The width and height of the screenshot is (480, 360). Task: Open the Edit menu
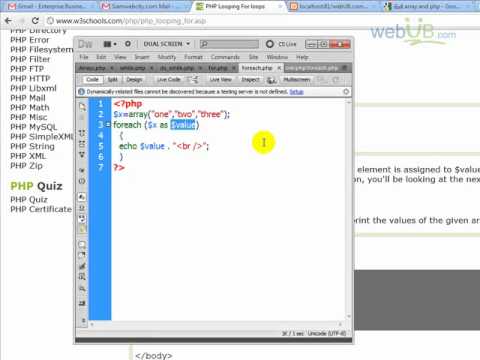point(101,57)
